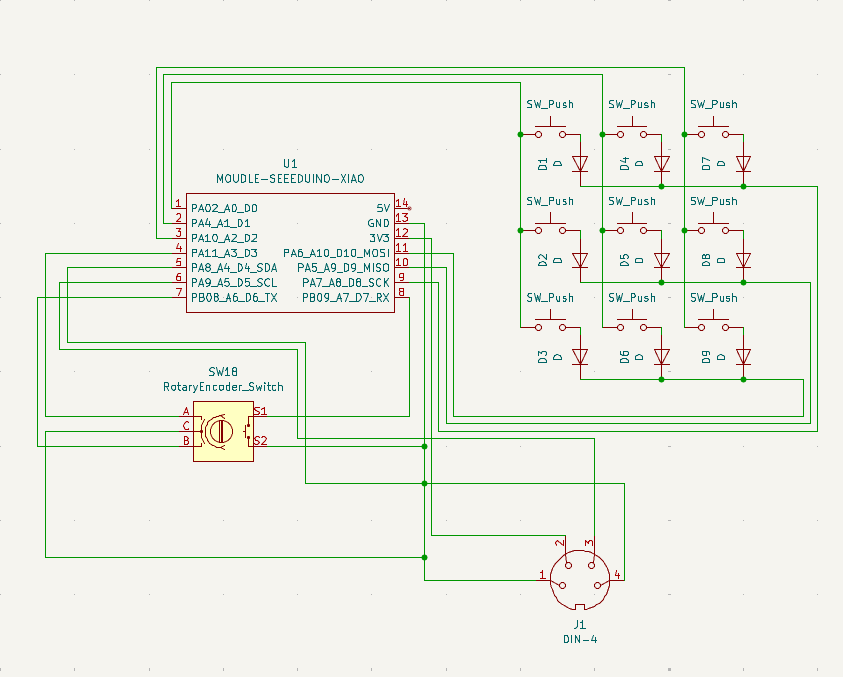
Task: Select diode symbol D3
Action: (580, 357)
